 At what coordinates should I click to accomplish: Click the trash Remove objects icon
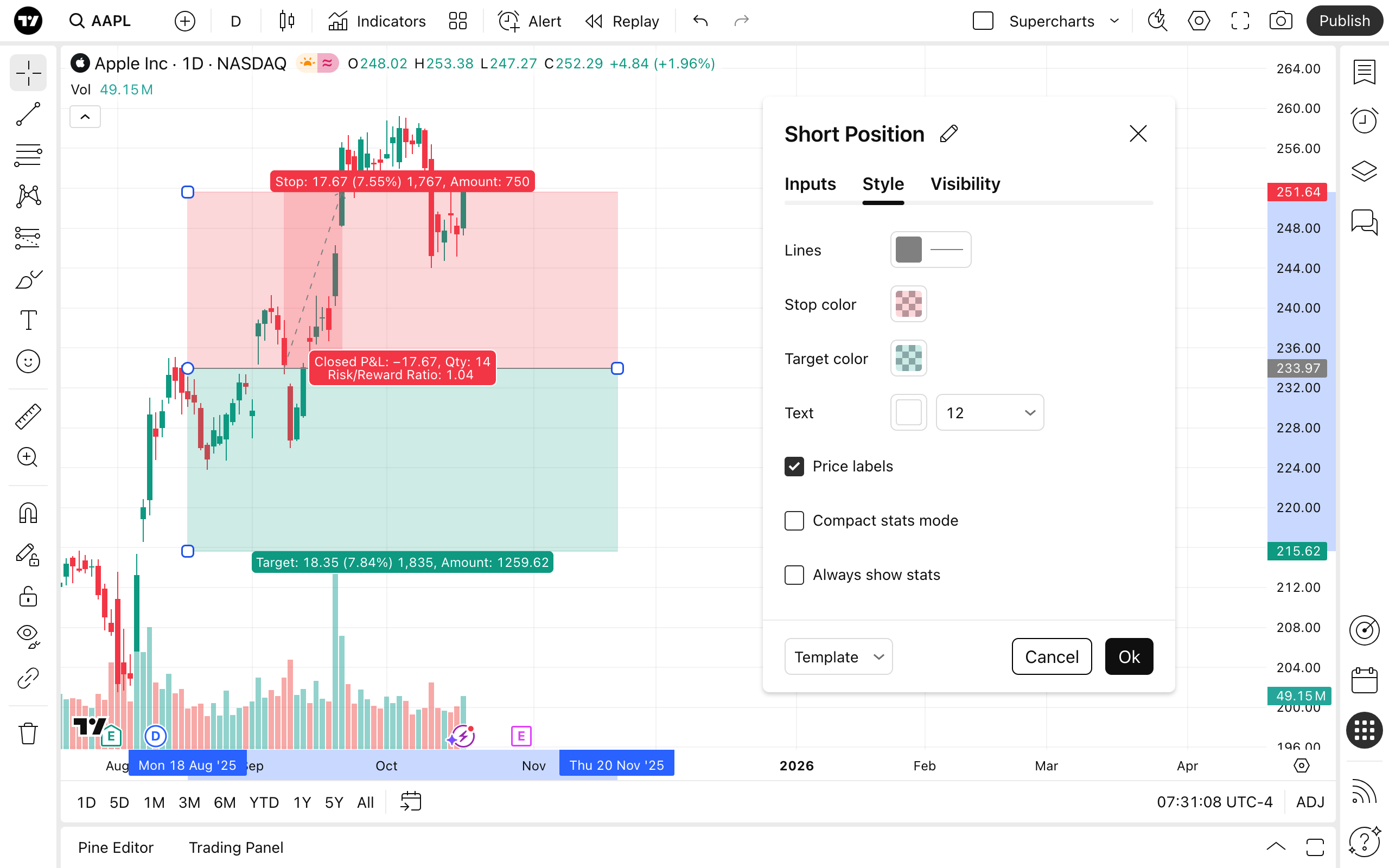point(28,733)
